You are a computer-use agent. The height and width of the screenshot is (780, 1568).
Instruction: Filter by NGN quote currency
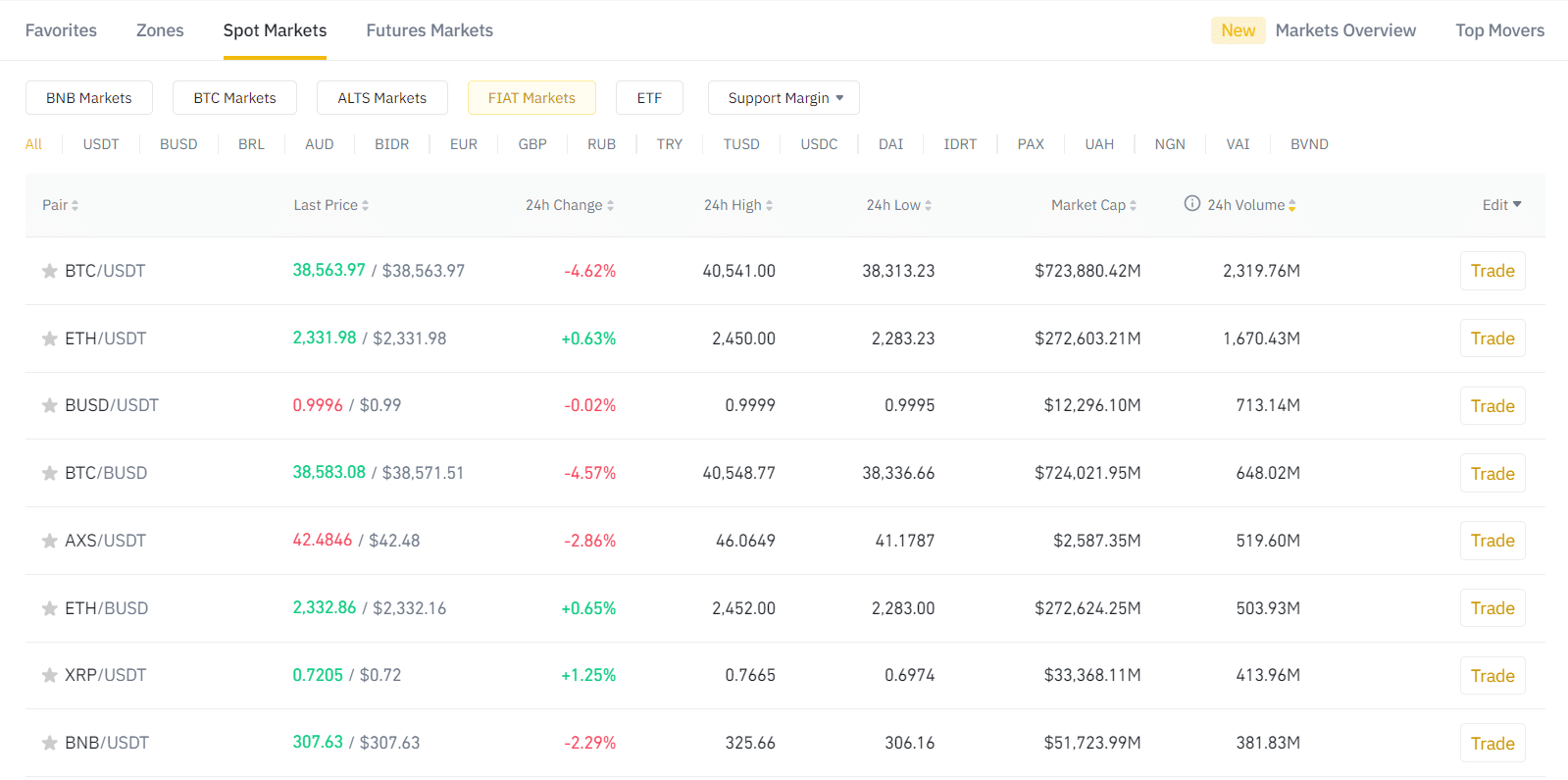[x=1170, y=144]
